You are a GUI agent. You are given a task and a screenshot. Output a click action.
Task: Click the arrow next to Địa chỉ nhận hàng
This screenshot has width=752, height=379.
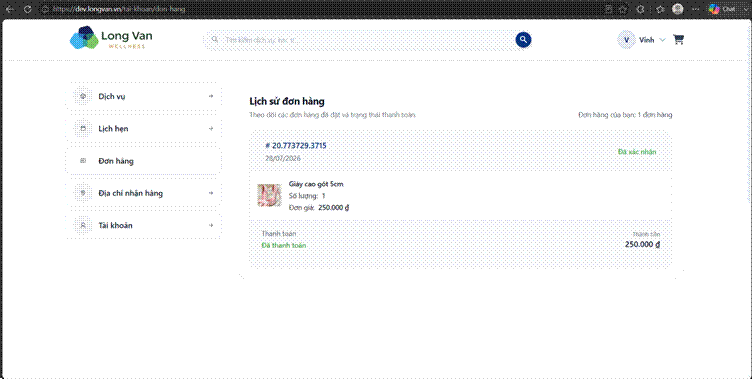[x=211, y=193]
